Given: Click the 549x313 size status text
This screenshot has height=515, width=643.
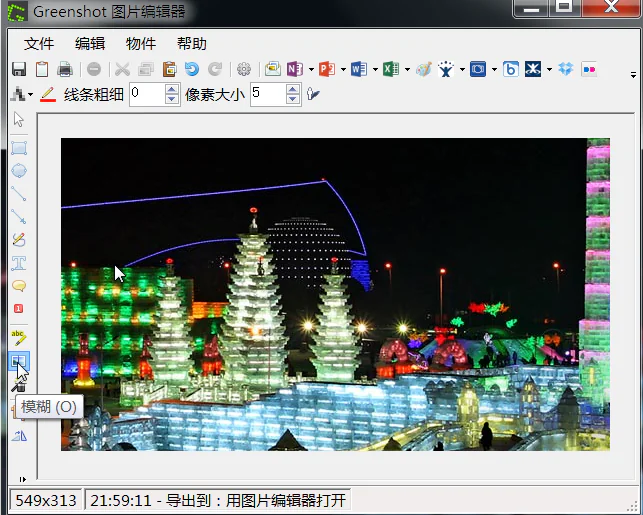Looking at the screenshot, I should point(46,500).
